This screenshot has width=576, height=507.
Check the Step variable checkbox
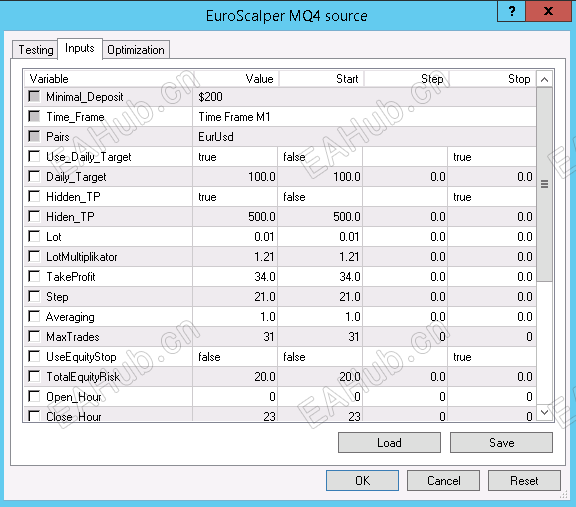click(x=34, y=296)
